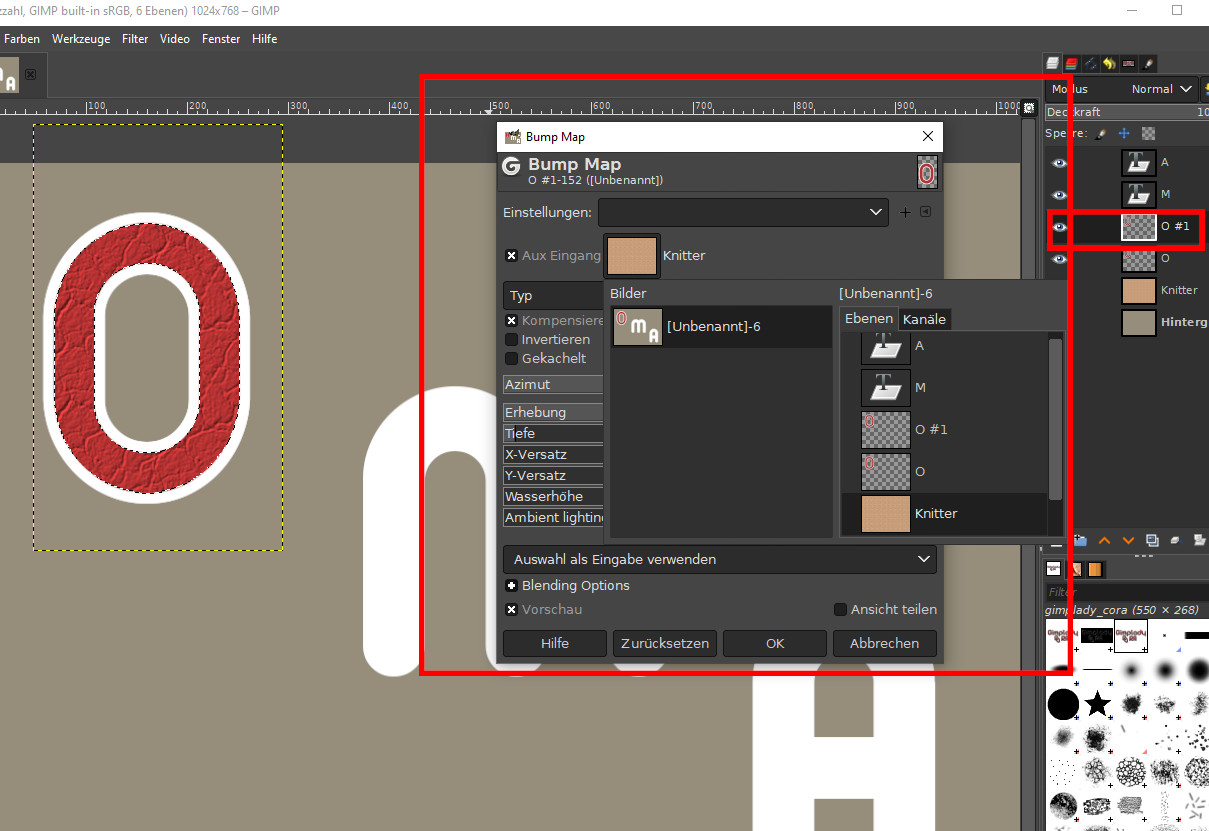Check the Ansicht teilen checkbox
The height and width of the screenshot is (831, 1209).
click(841, 610)
